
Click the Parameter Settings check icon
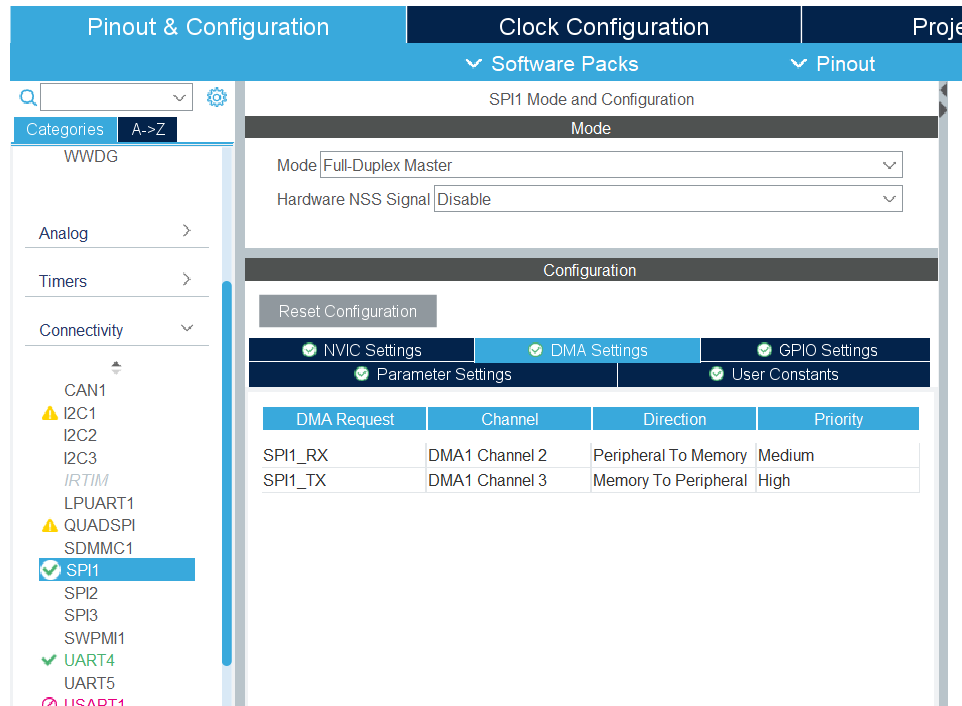pyautogui.click(x=362, y=374)
